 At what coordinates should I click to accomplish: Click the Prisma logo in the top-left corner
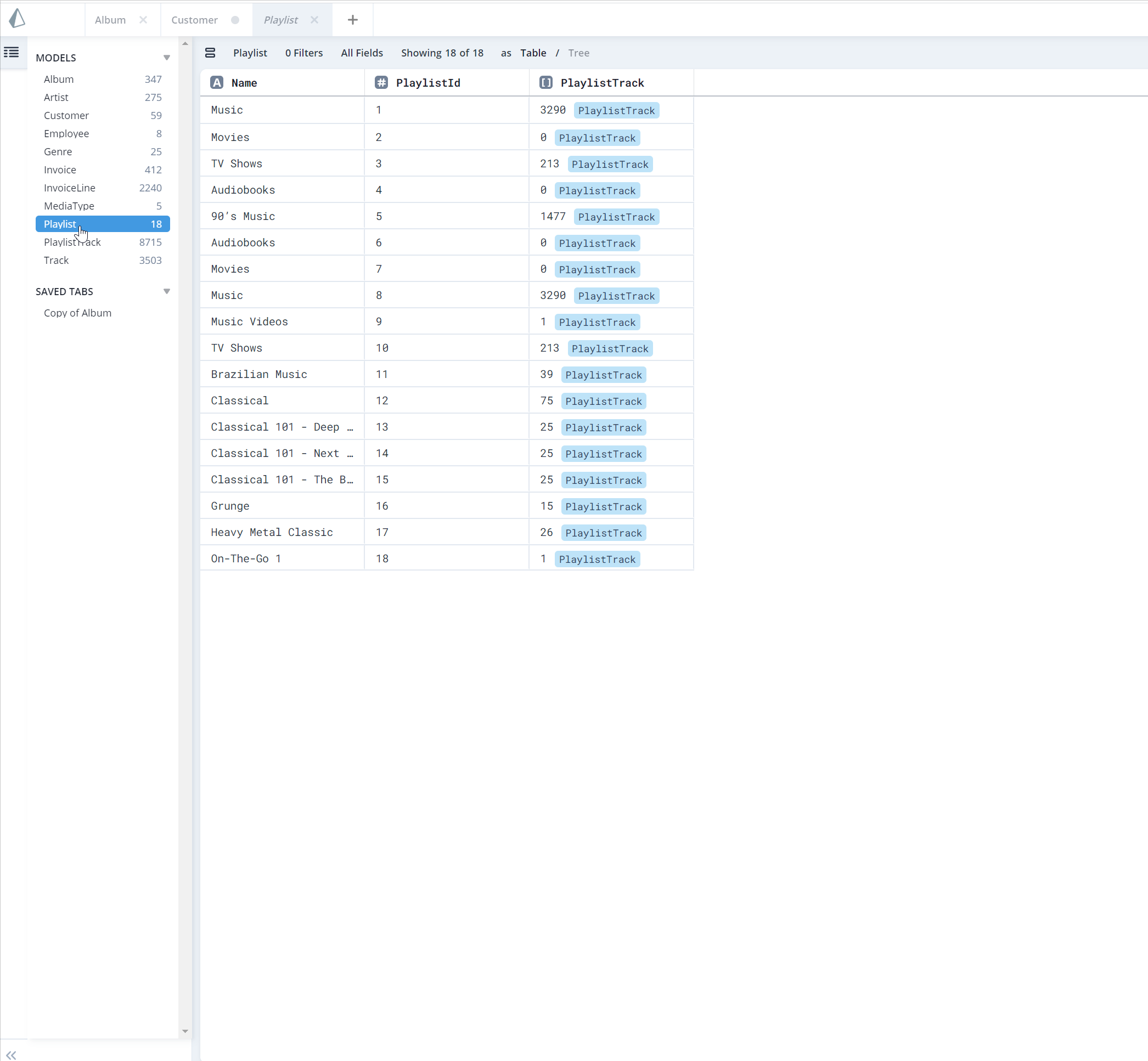point(17,19)
